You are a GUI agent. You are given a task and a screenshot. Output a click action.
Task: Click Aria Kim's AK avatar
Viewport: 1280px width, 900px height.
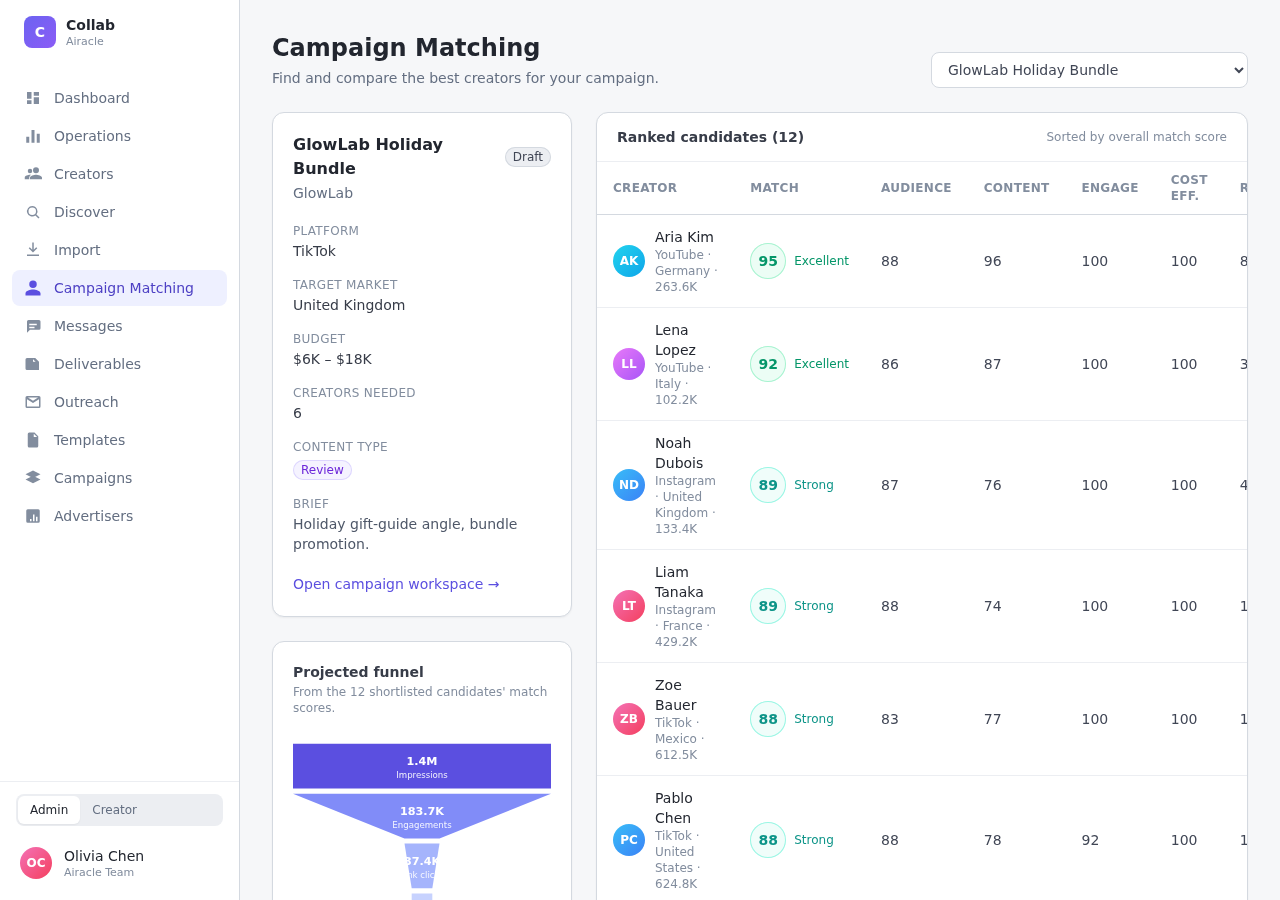point(629,261)
